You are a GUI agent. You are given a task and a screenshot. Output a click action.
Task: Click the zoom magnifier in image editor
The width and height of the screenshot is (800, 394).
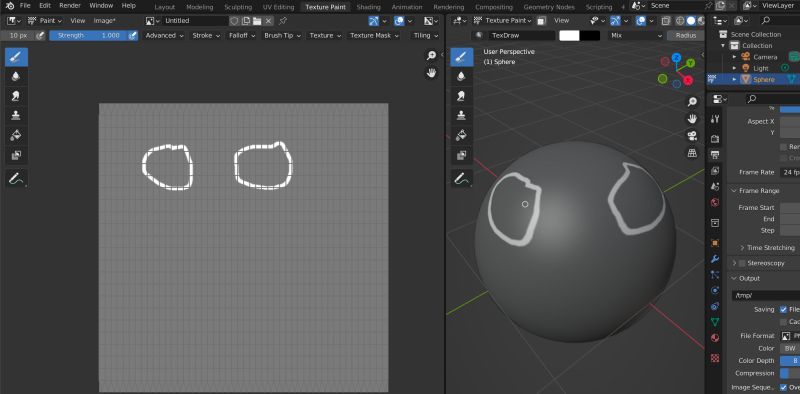point(432,56)
